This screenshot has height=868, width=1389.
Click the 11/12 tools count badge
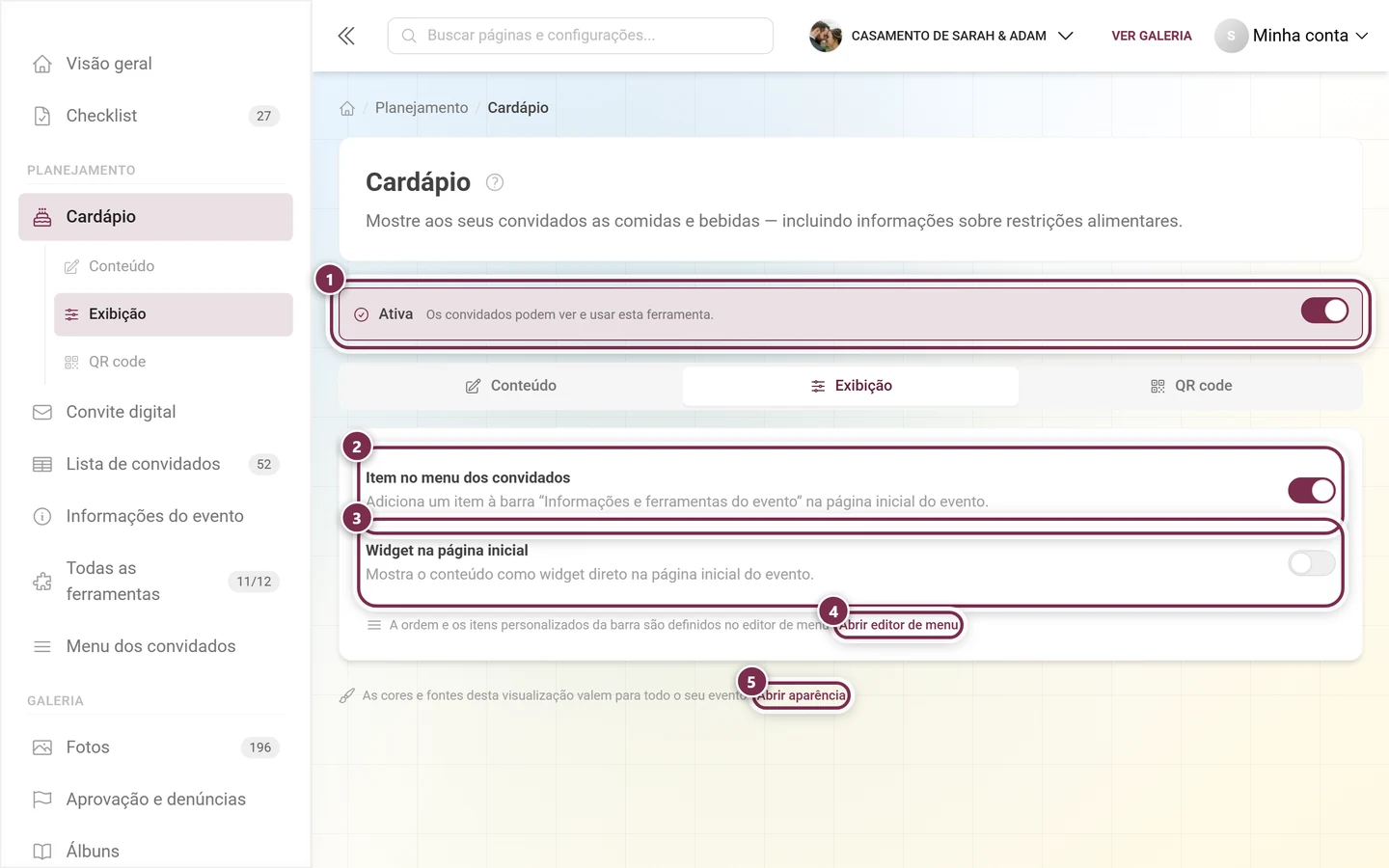[x=255, y=582]
